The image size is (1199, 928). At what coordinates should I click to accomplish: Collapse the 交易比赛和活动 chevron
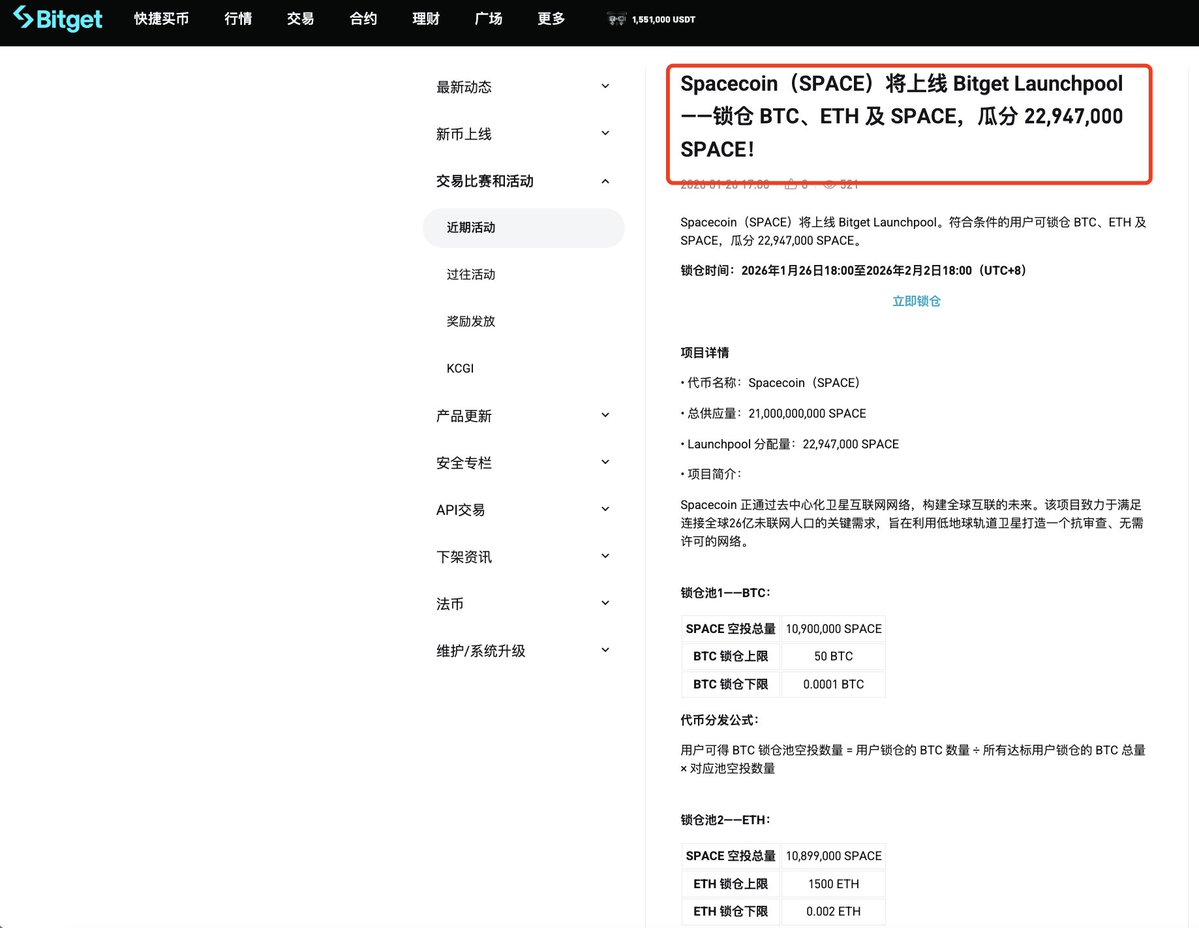point(605,181)
